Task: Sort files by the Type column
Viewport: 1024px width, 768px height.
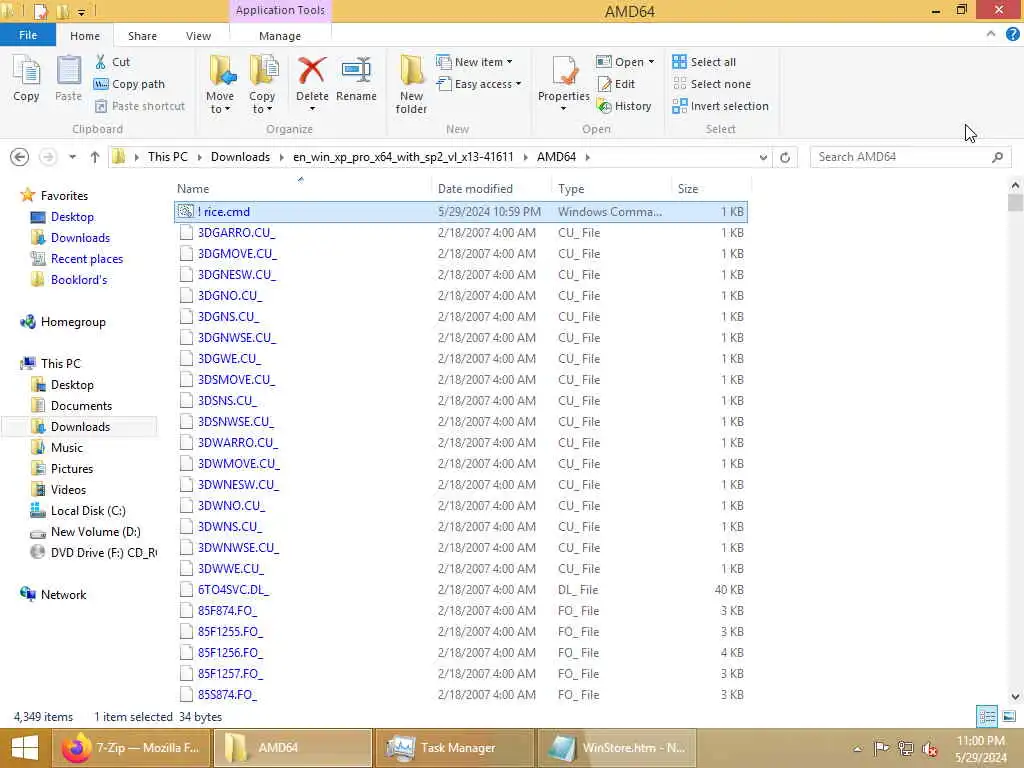Action: click(x=611, y=189)
